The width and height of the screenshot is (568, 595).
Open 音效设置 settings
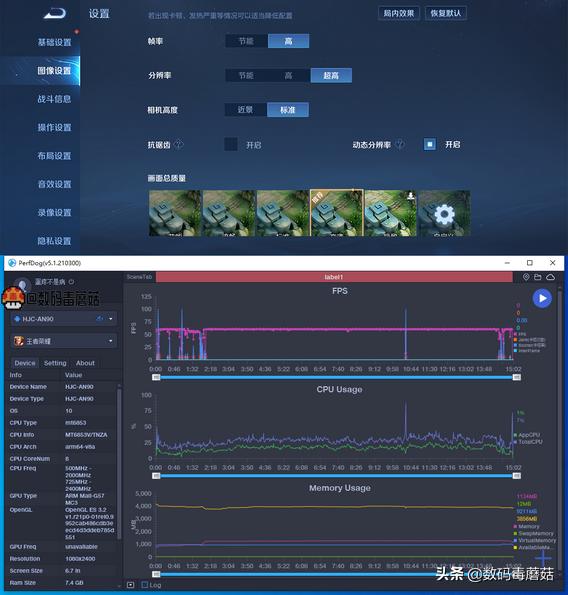point(54,184)
